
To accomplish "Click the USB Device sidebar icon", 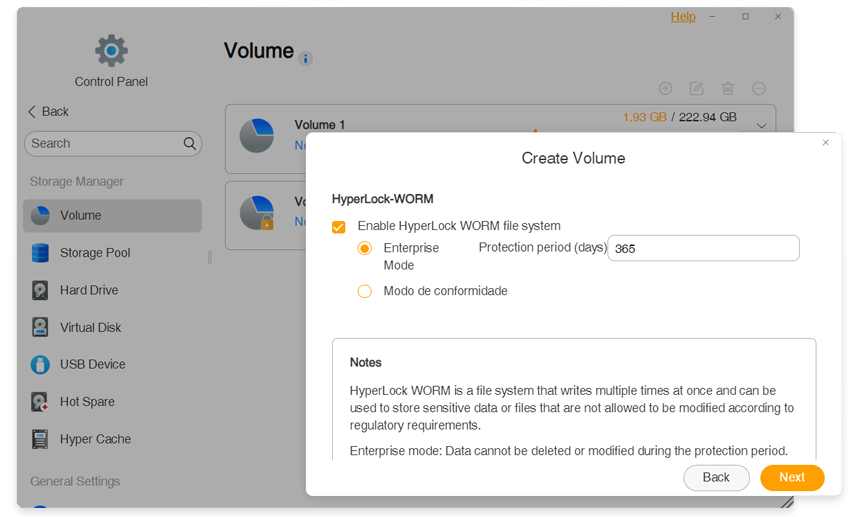I will 40,364.
